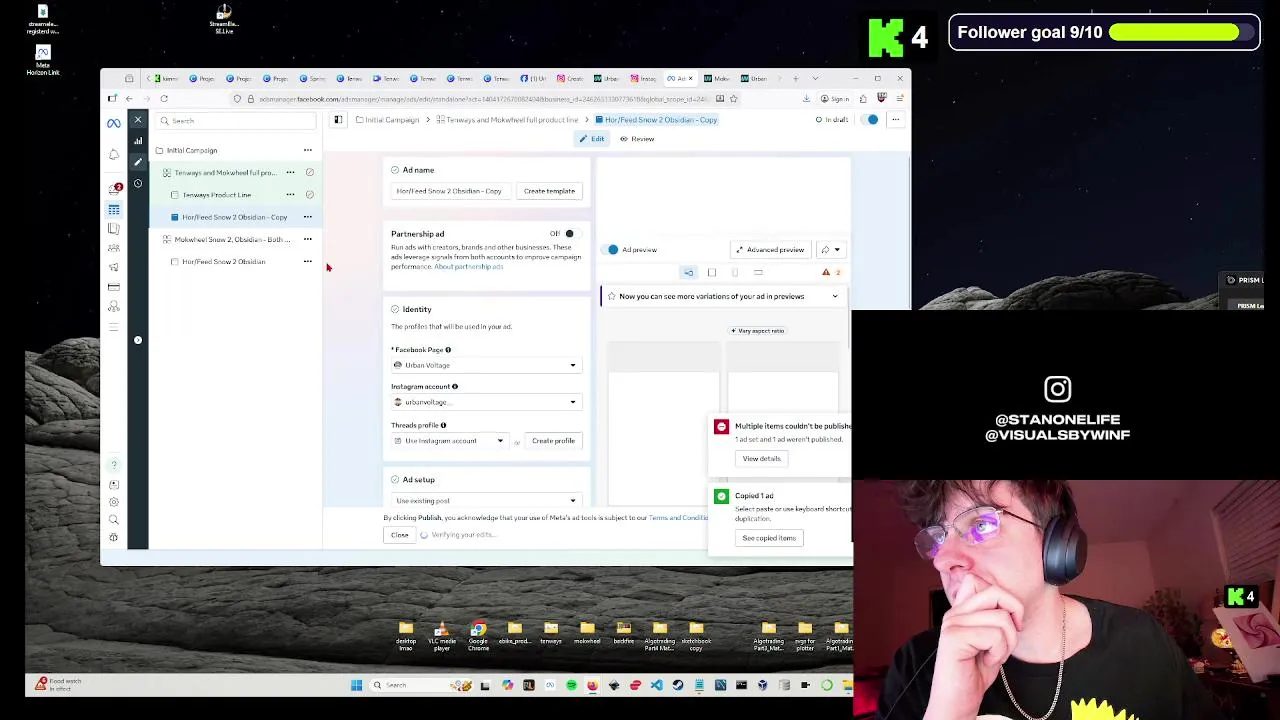Reload the page in the browser toolbar
The image size is (1280, 720).
[164, 99]
